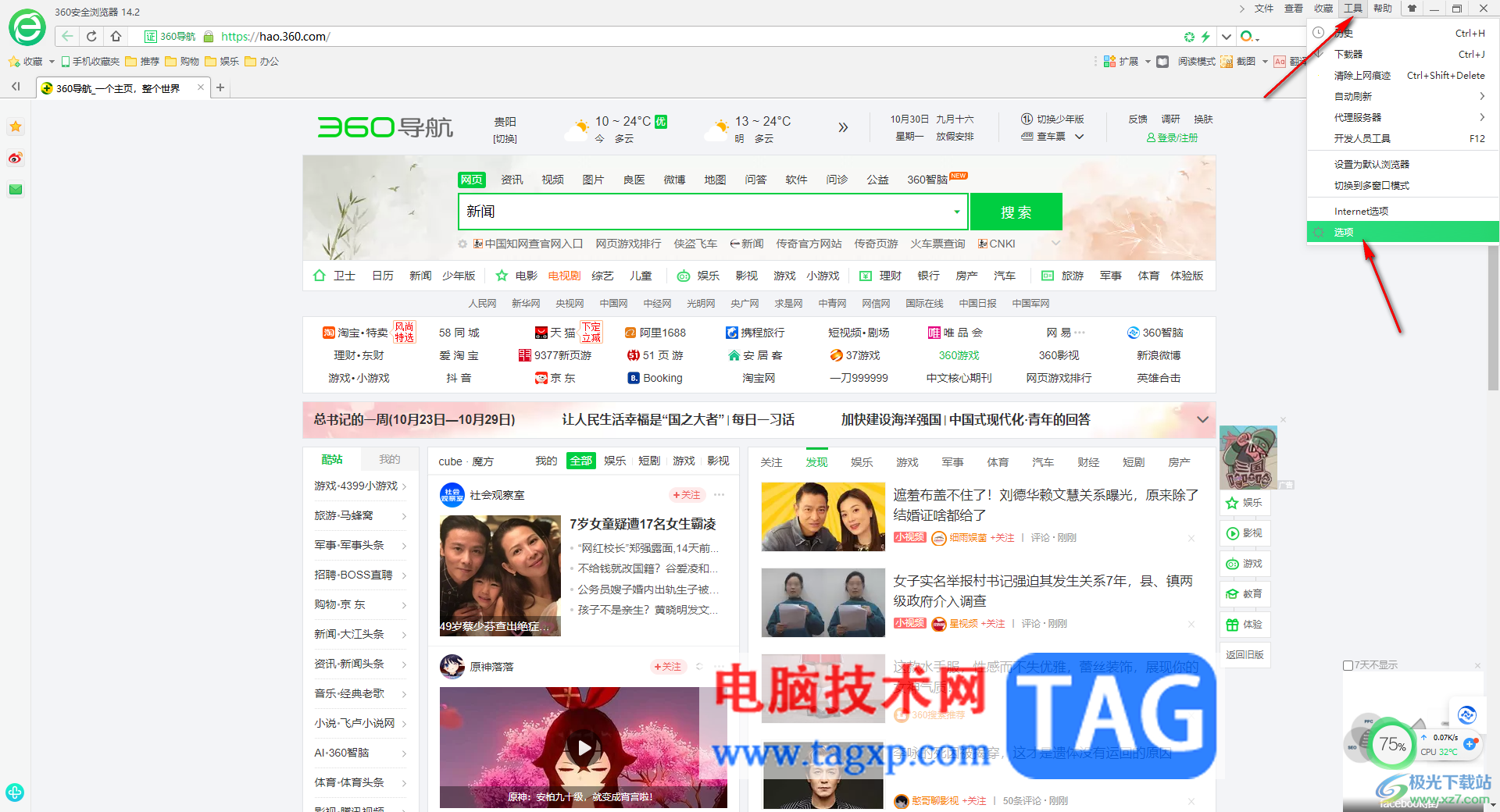
Task: Close the 360导航 tab
Action: click(x=201, y=87)
